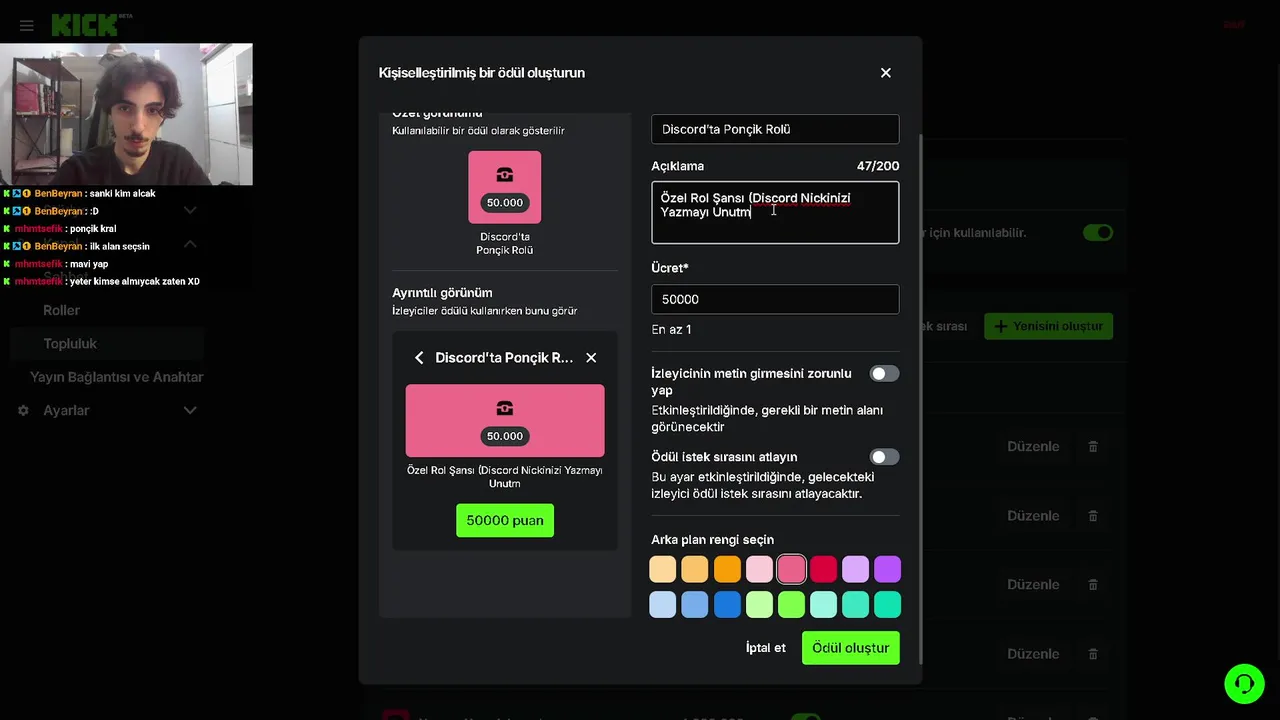Open Yayın Bağlantısı ve Anahtar page
1280x720 pixels.
click(x=116, y=377)
